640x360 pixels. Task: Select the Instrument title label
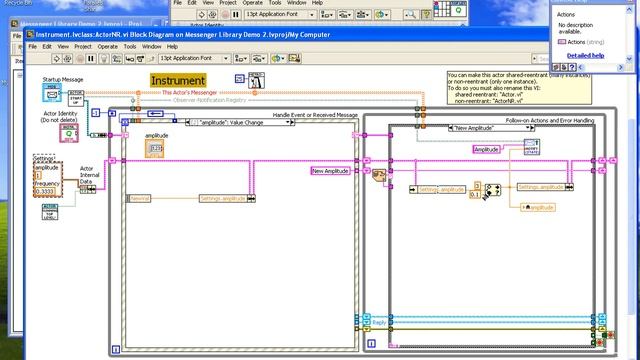point(178,80)
